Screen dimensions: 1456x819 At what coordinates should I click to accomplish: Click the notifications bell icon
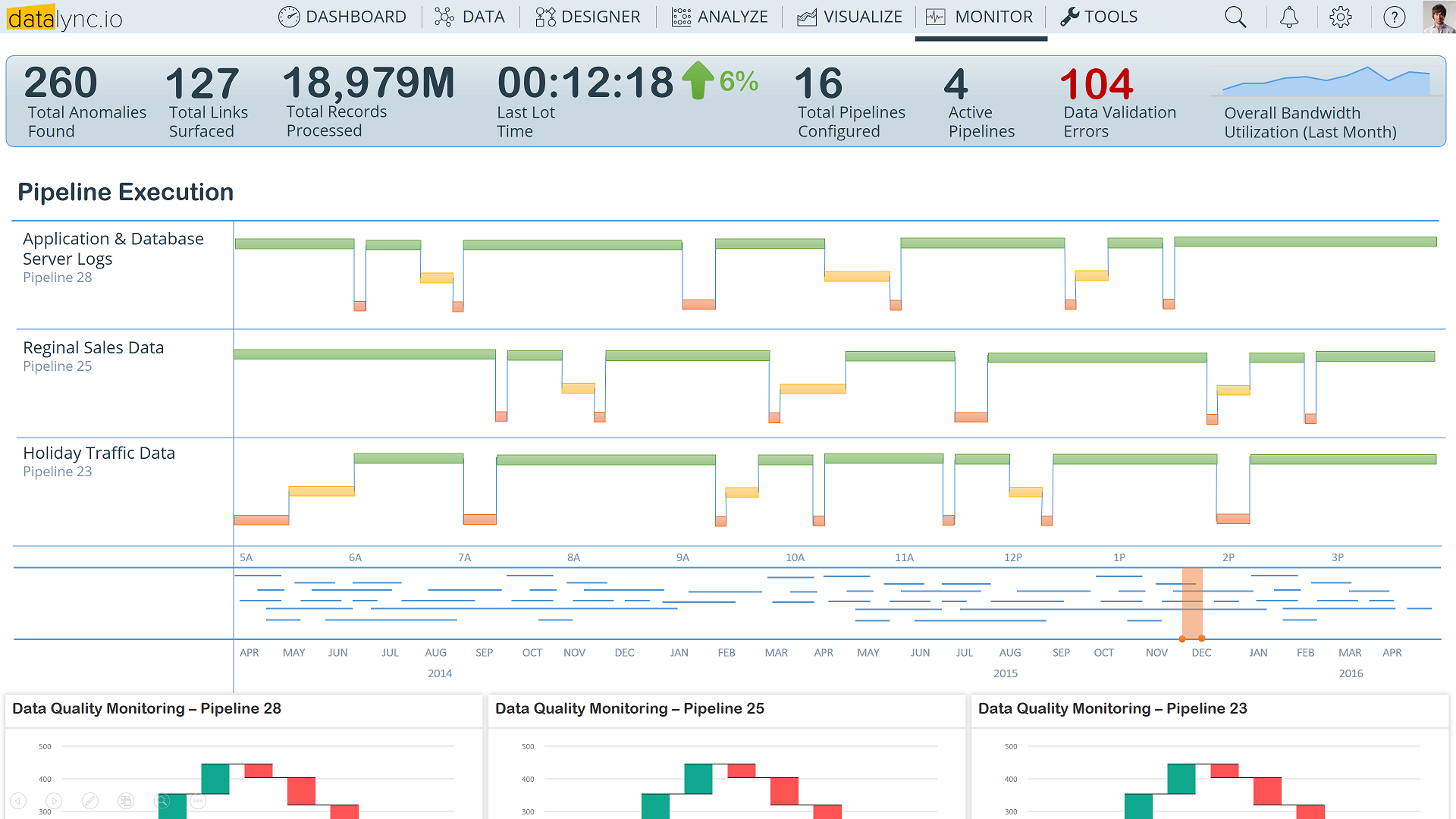pyautogui.click(x=1289, y=17)
